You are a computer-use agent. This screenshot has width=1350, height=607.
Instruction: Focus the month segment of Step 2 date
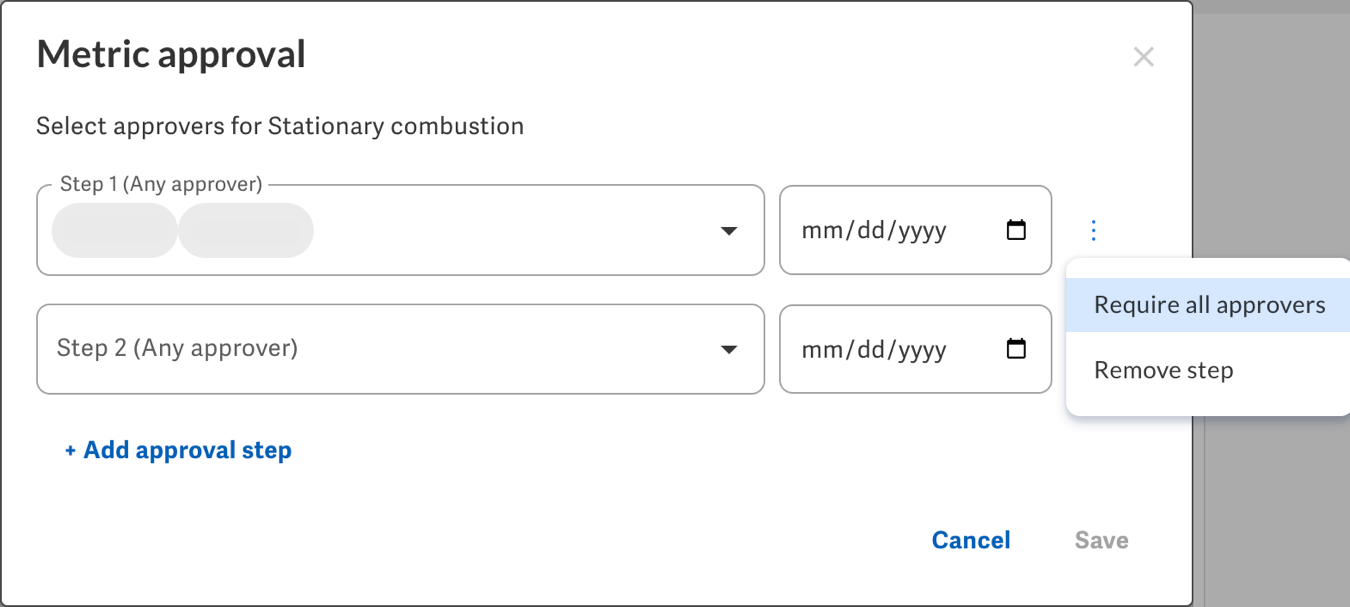(823, 350)
